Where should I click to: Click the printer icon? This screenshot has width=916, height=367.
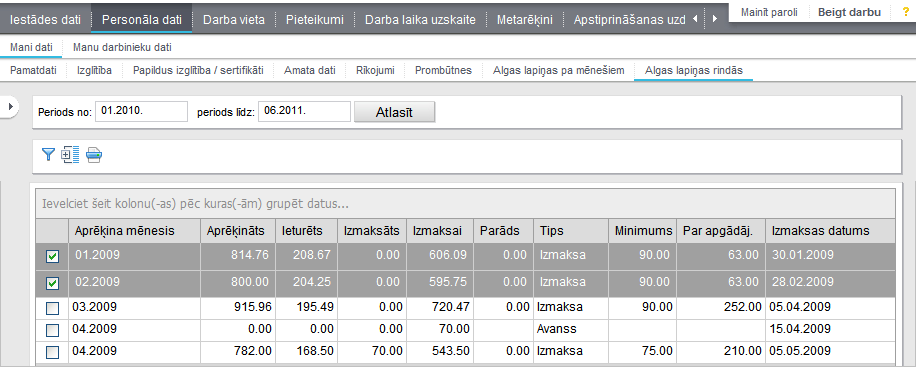94,155
